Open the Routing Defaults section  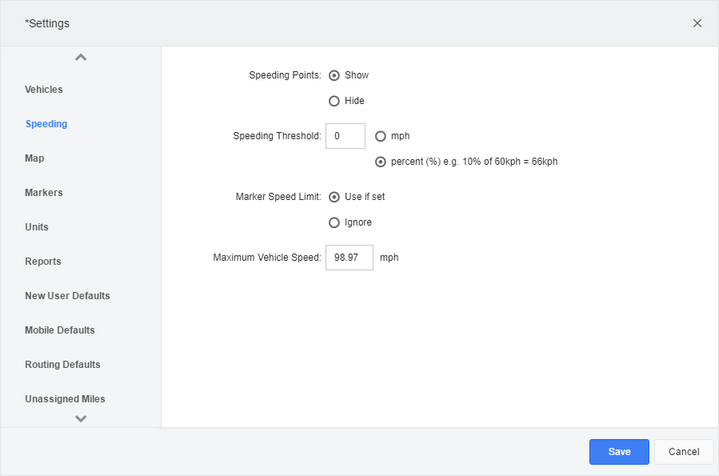(63, 365)
